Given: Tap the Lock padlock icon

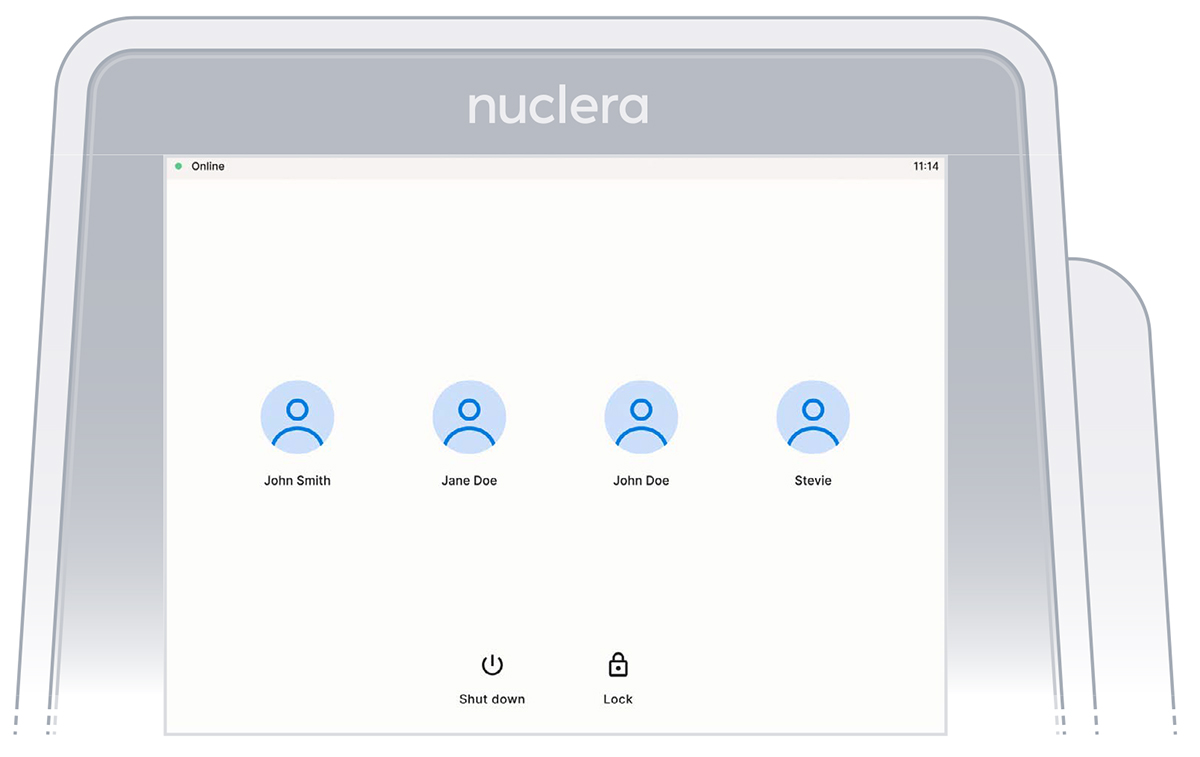Looking at the screenshot, I should pos(618,665).
